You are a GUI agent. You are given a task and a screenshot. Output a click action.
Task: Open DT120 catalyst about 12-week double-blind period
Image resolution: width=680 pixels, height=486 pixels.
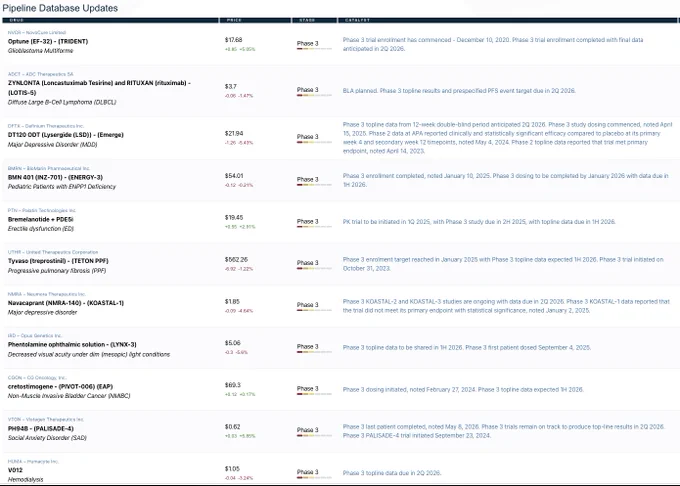(x=507, y=138)
